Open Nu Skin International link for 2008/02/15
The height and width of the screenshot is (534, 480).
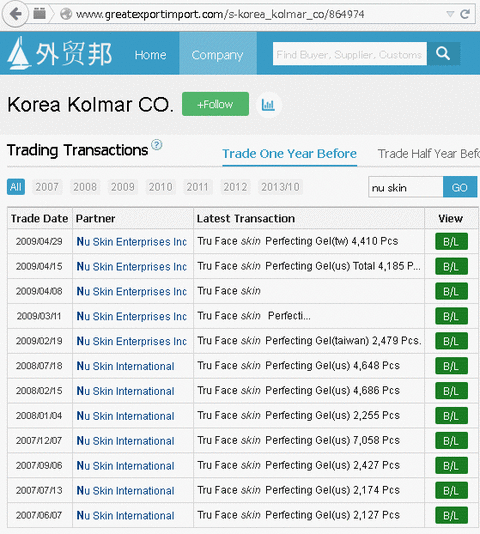coord(125,391)
